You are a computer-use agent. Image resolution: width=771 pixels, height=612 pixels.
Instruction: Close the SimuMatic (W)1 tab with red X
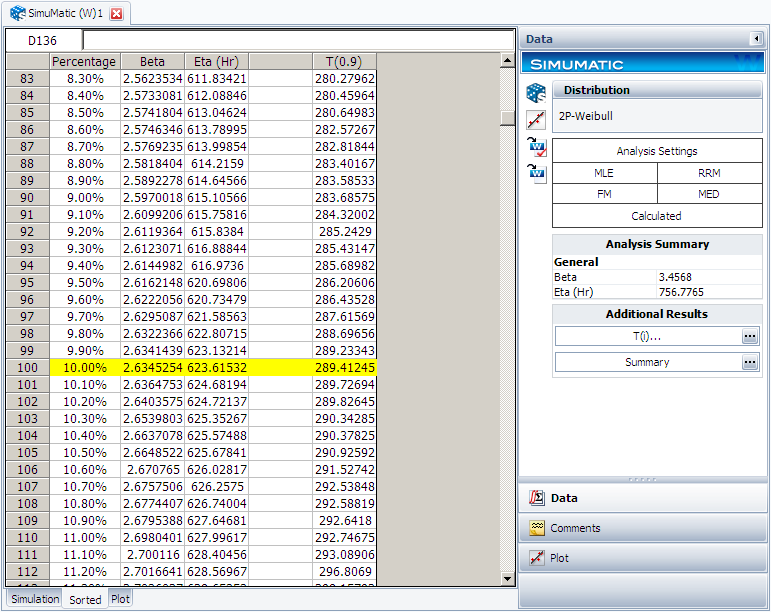tap(116, 13)
